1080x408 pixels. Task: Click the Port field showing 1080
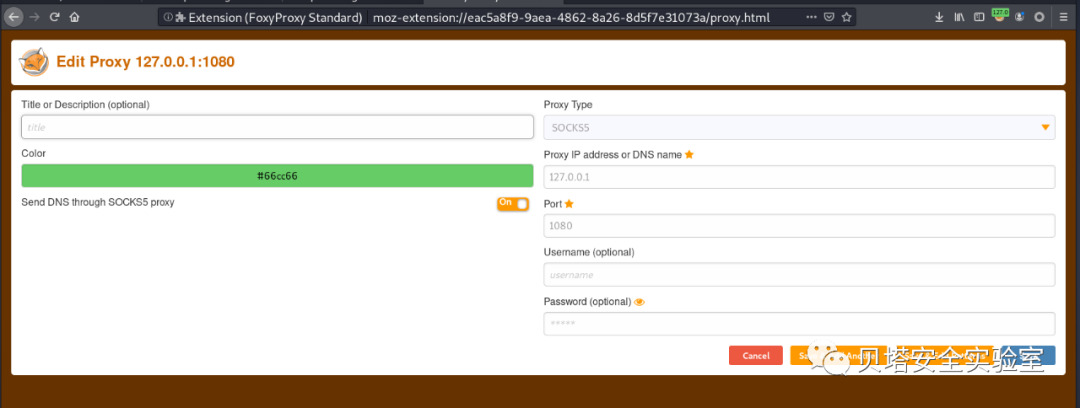click(799, 226)
